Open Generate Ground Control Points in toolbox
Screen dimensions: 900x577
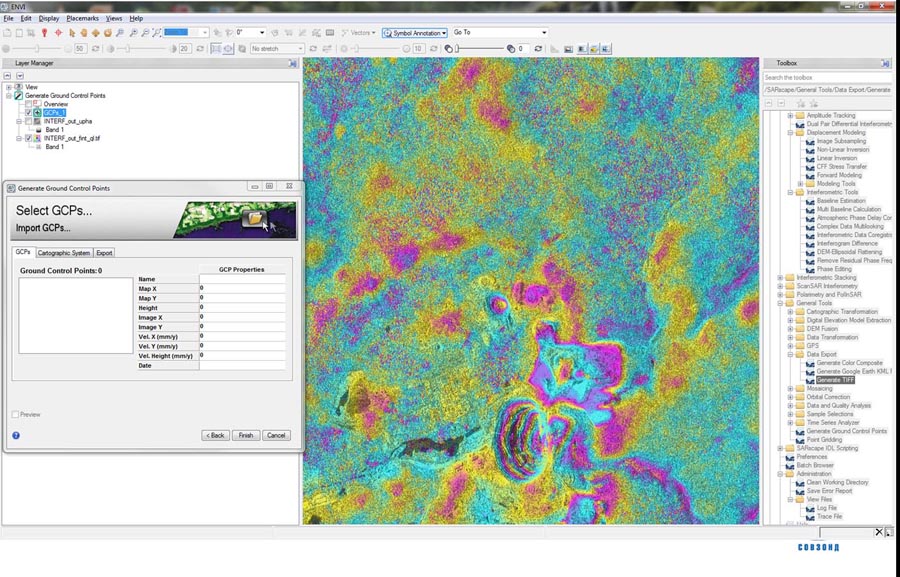tap(845, 431)
